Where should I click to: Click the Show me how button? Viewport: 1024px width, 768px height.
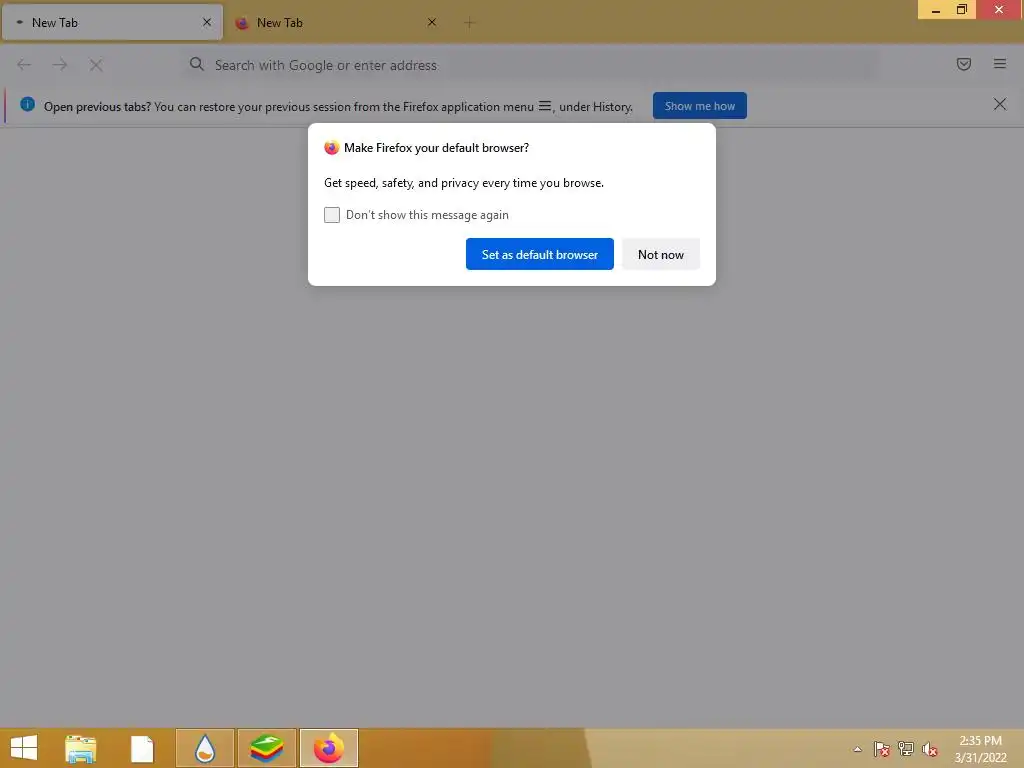click(699, 106)
